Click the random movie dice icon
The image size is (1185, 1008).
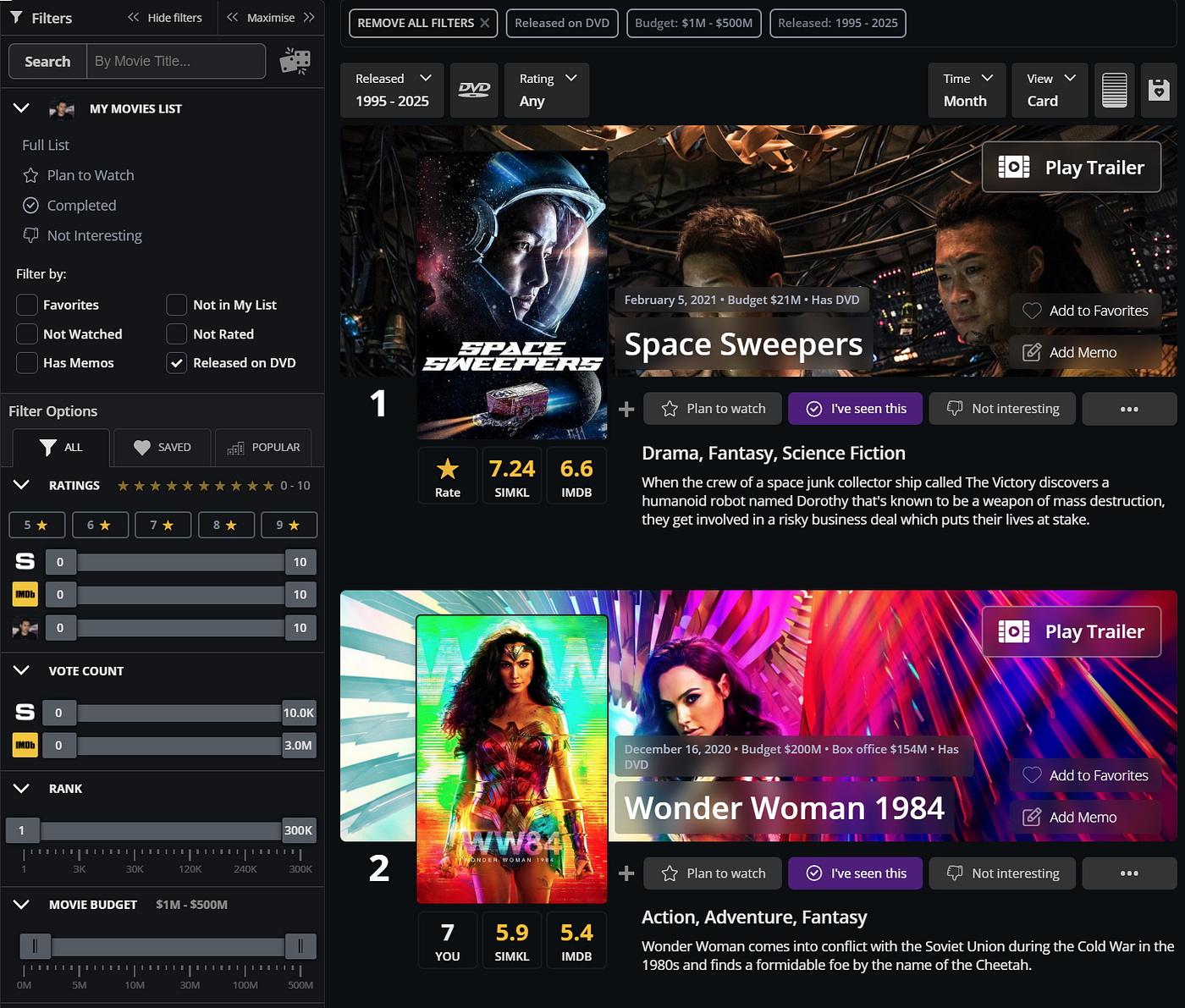coord(295,61)
